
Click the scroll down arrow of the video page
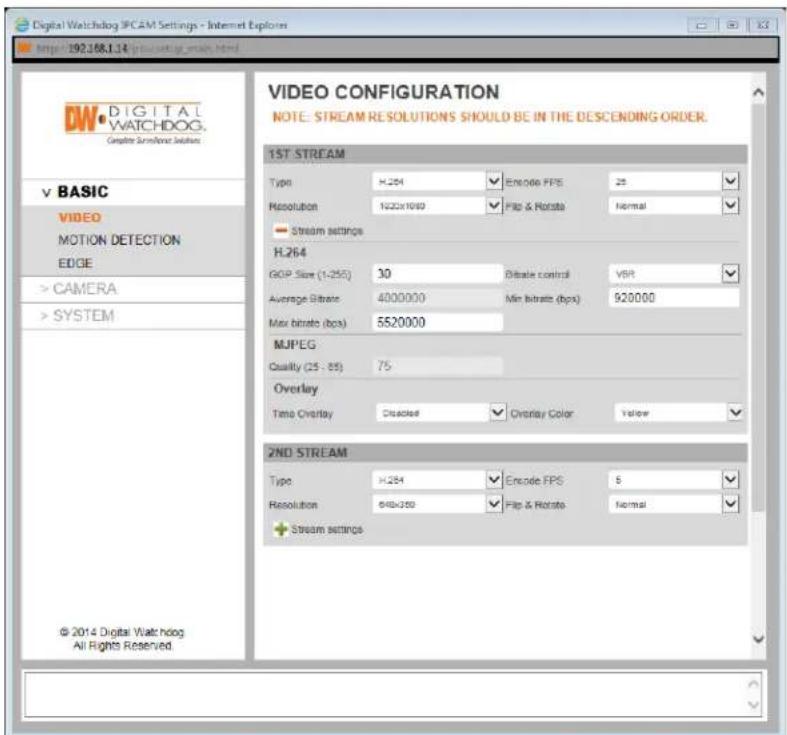758,639
